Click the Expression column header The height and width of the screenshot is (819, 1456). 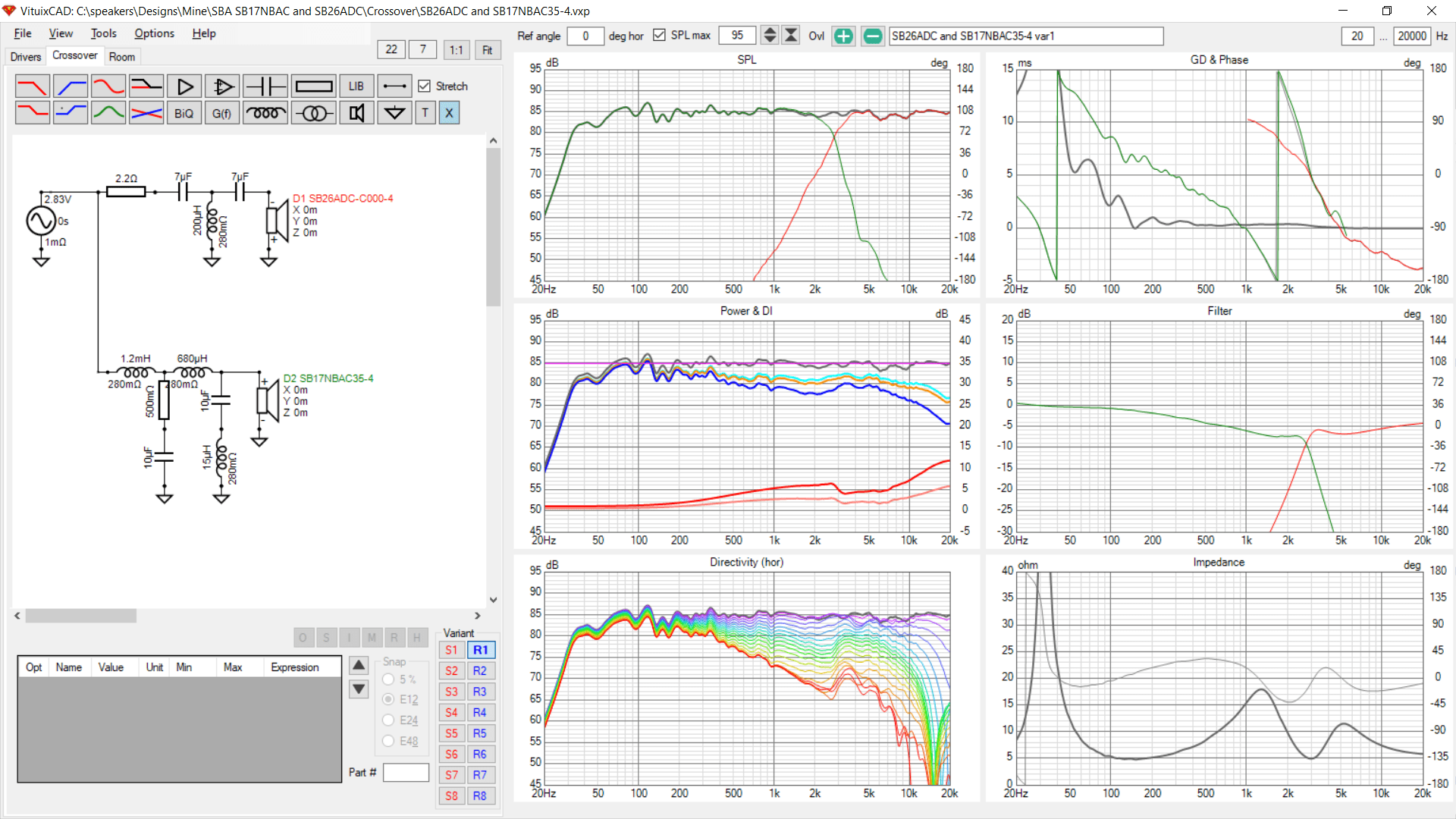[x=295, y=667]
